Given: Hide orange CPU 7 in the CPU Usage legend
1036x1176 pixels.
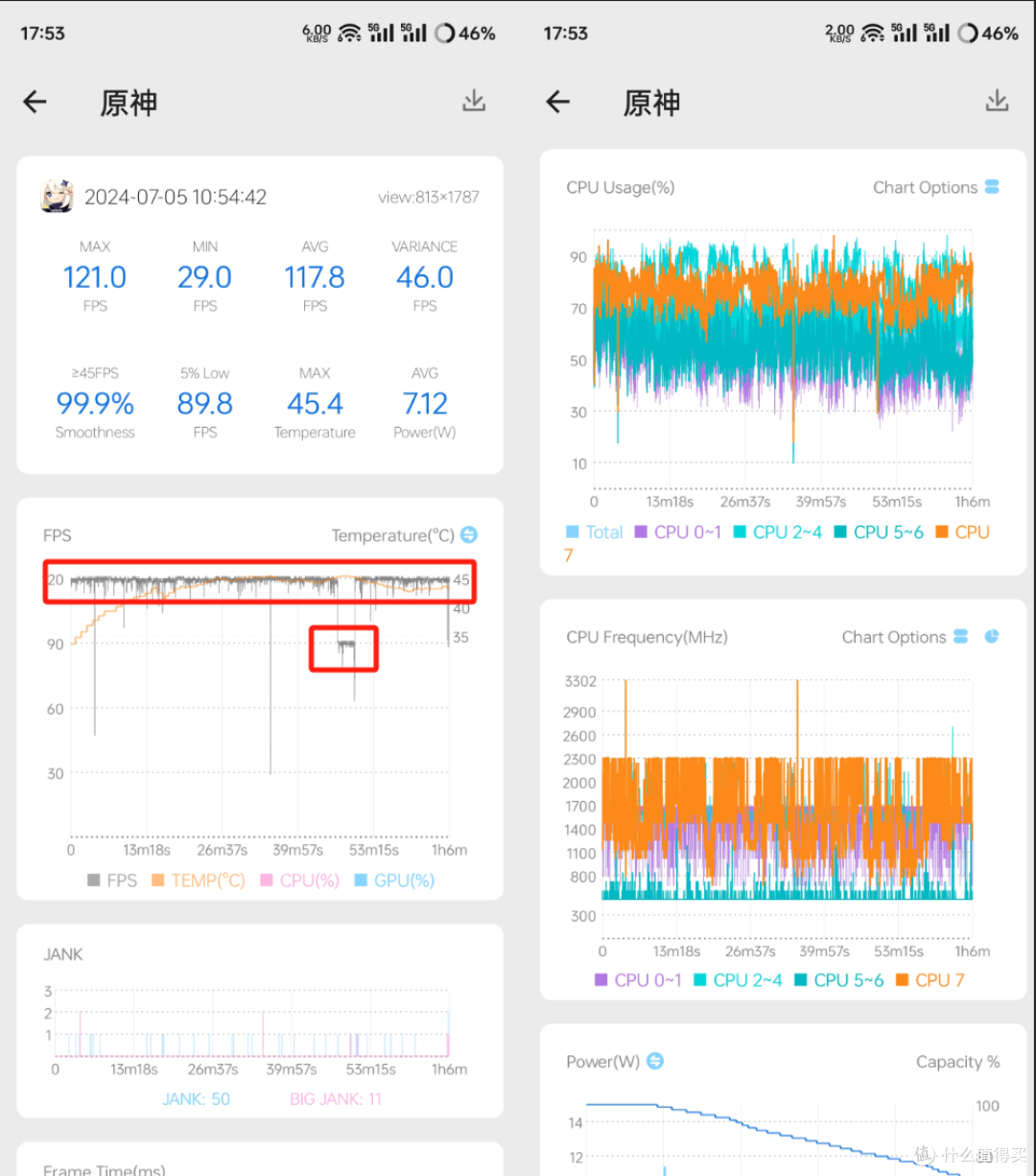Looking at the screenshot, I should point(962,532).
